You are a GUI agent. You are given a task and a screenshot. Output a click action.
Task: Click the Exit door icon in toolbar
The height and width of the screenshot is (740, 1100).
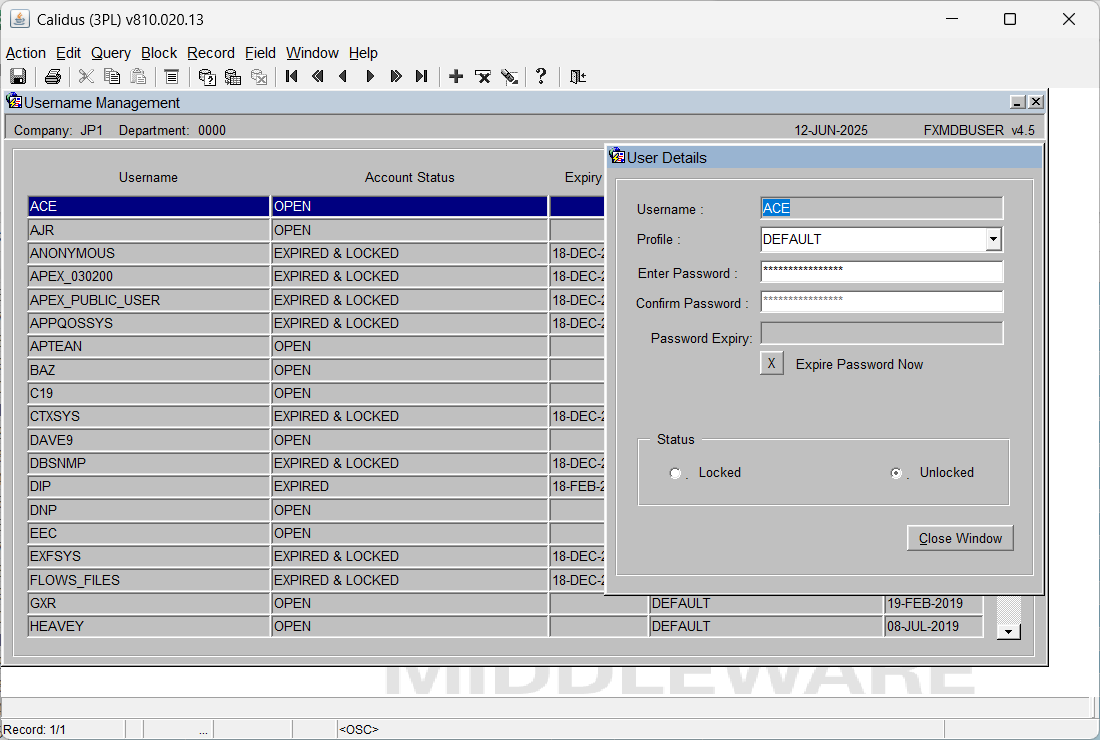click(x=577, y=76)
